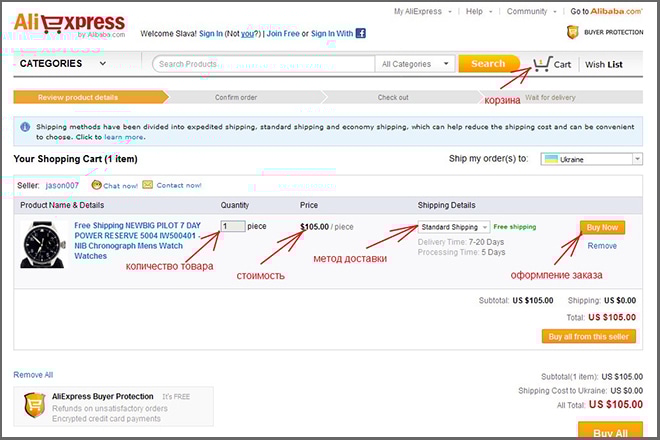The height and width of the screenshot is (440, 660).
Task: Open the Ukraine ship-to country dropdown
Action: click(x=591, y=159)
